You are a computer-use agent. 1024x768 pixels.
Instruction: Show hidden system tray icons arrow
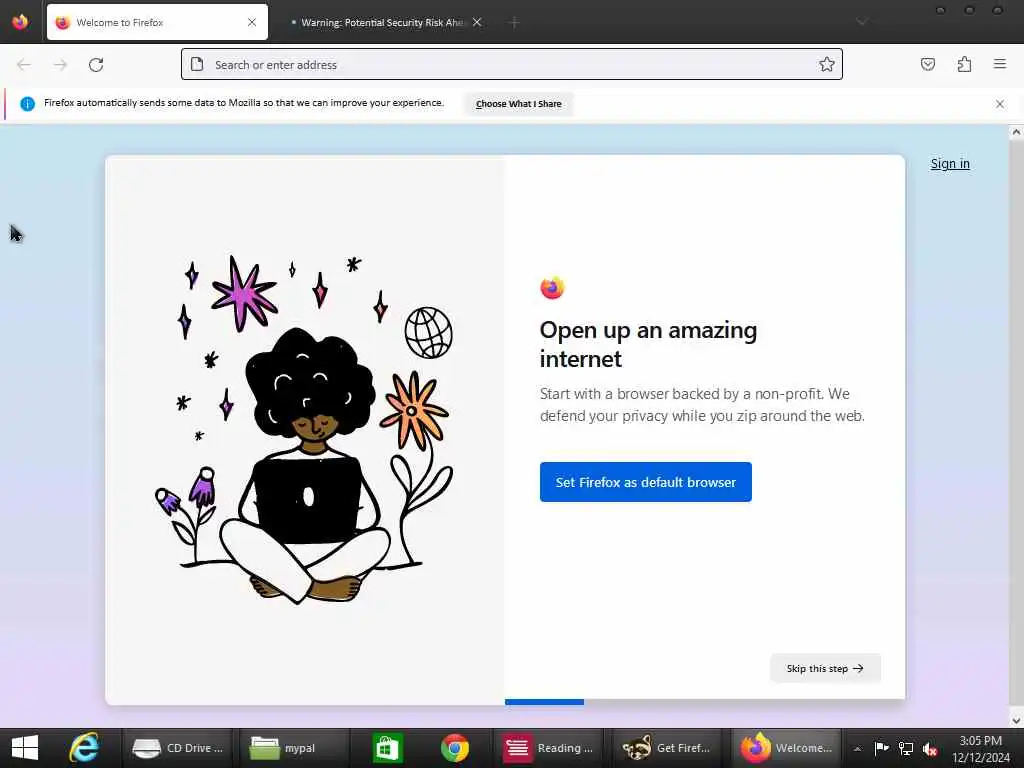pos(857,748)
